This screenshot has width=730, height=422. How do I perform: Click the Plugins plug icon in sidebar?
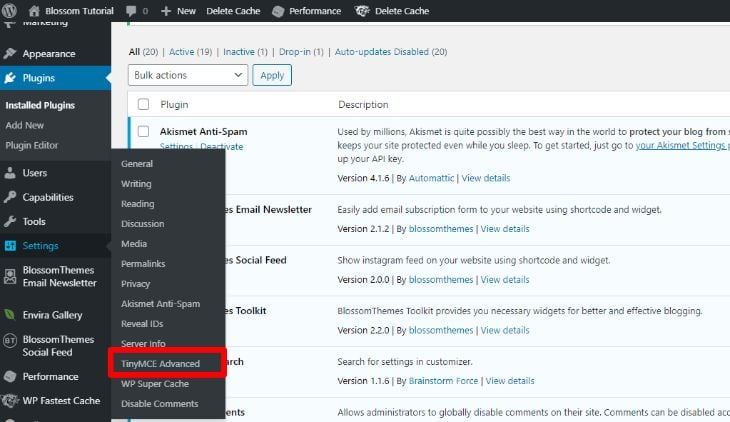coord(10,78)
